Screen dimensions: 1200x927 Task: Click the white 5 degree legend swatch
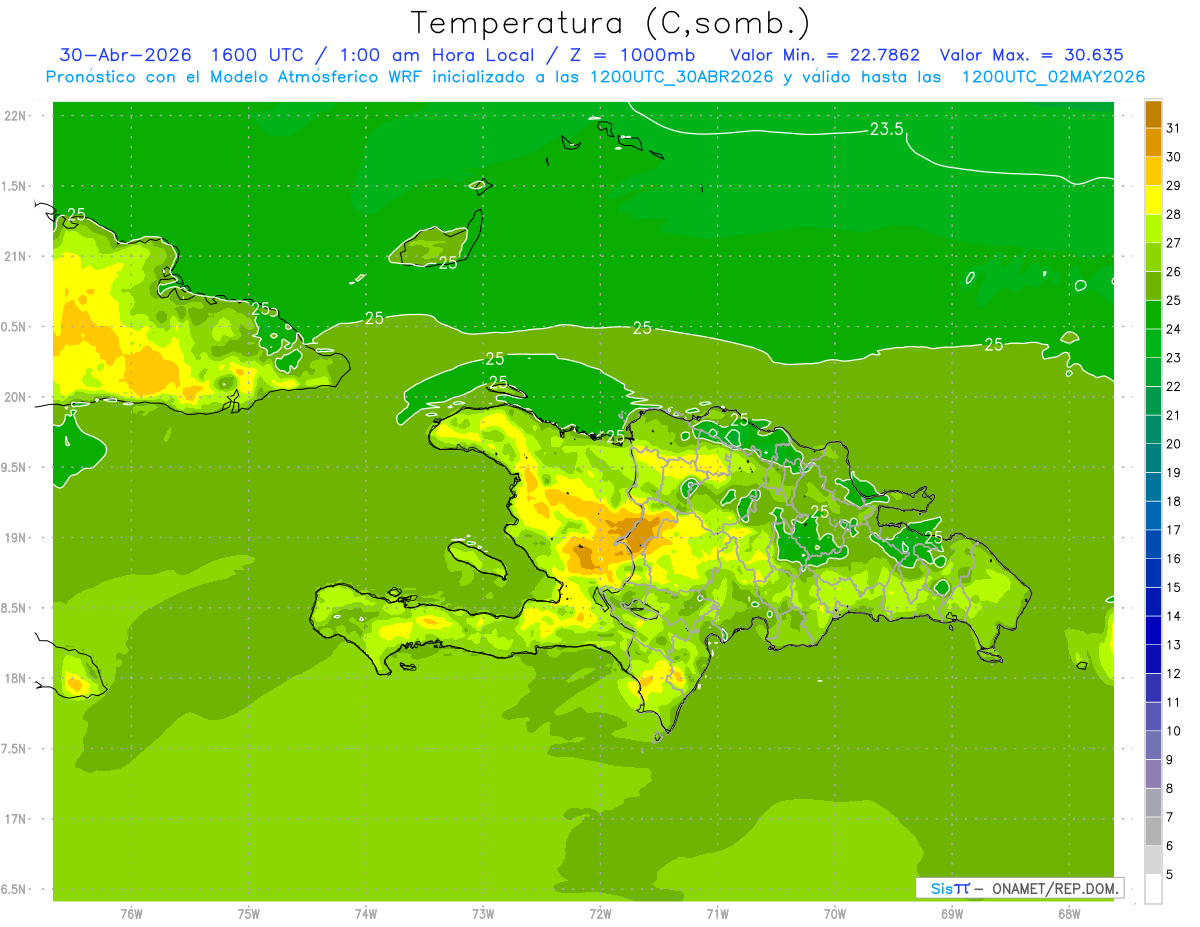1153,889
